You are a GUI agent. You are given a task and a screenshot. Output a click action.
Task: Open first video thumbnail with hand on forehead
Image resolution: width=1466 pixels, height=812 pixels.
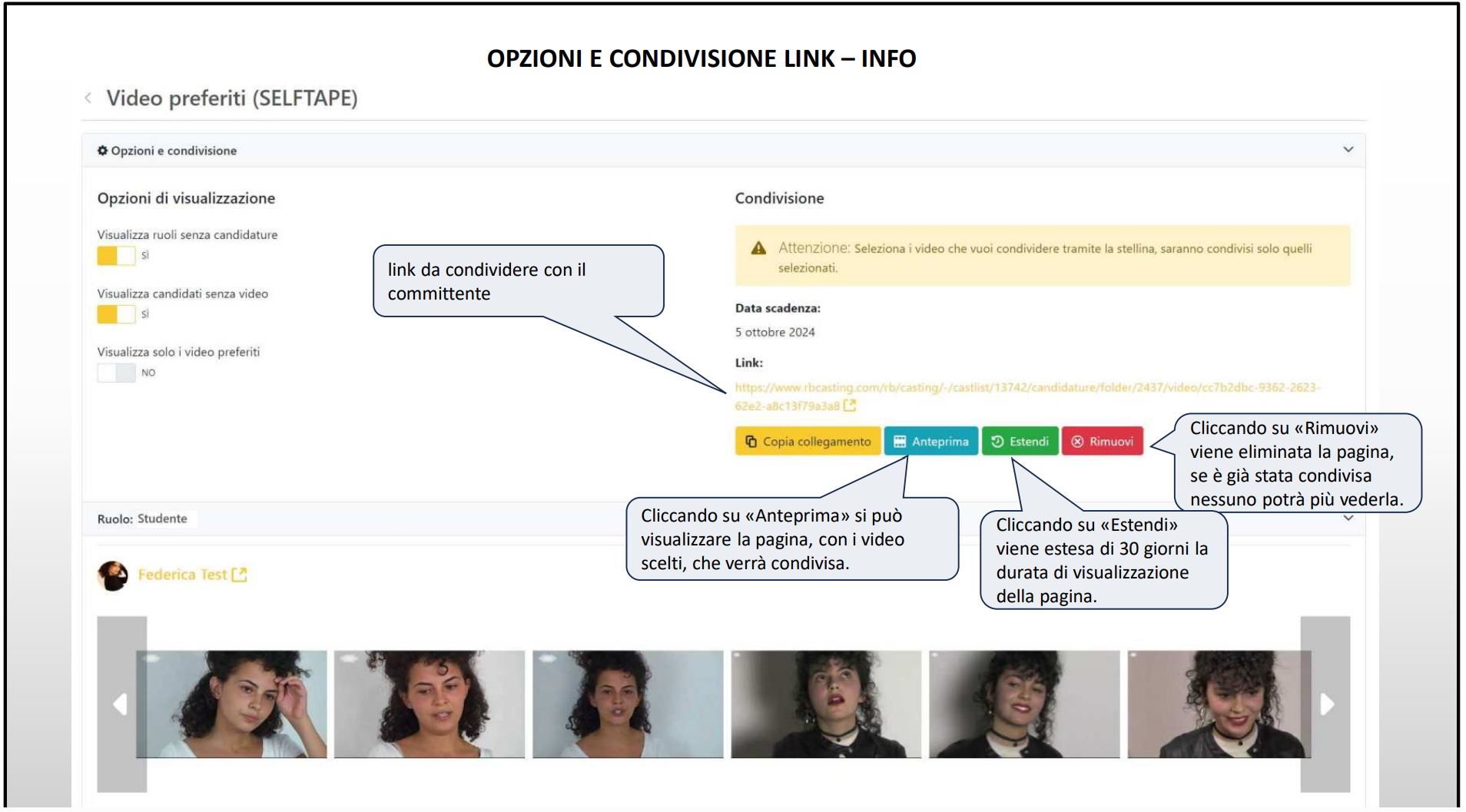pyautogui.click(x=231, y=704)
